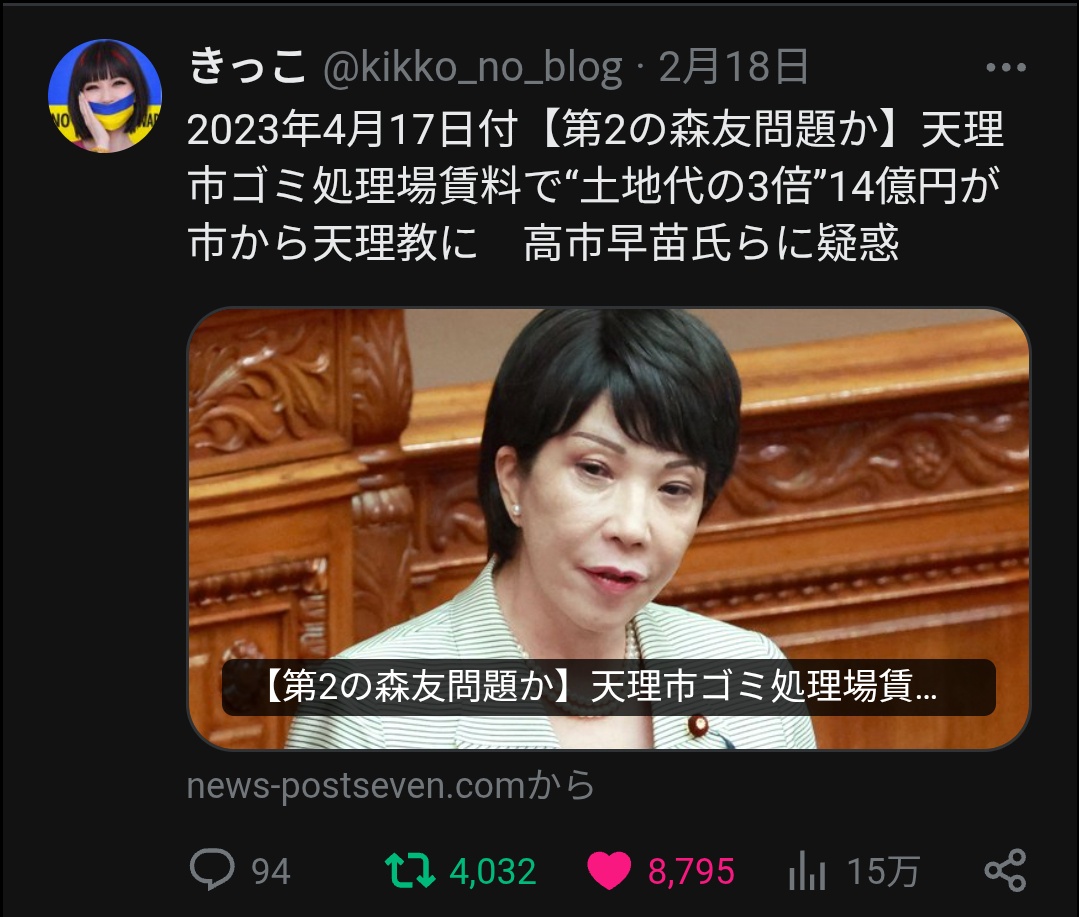
Task: Tap the share icon
Action: click(1005, 870)
